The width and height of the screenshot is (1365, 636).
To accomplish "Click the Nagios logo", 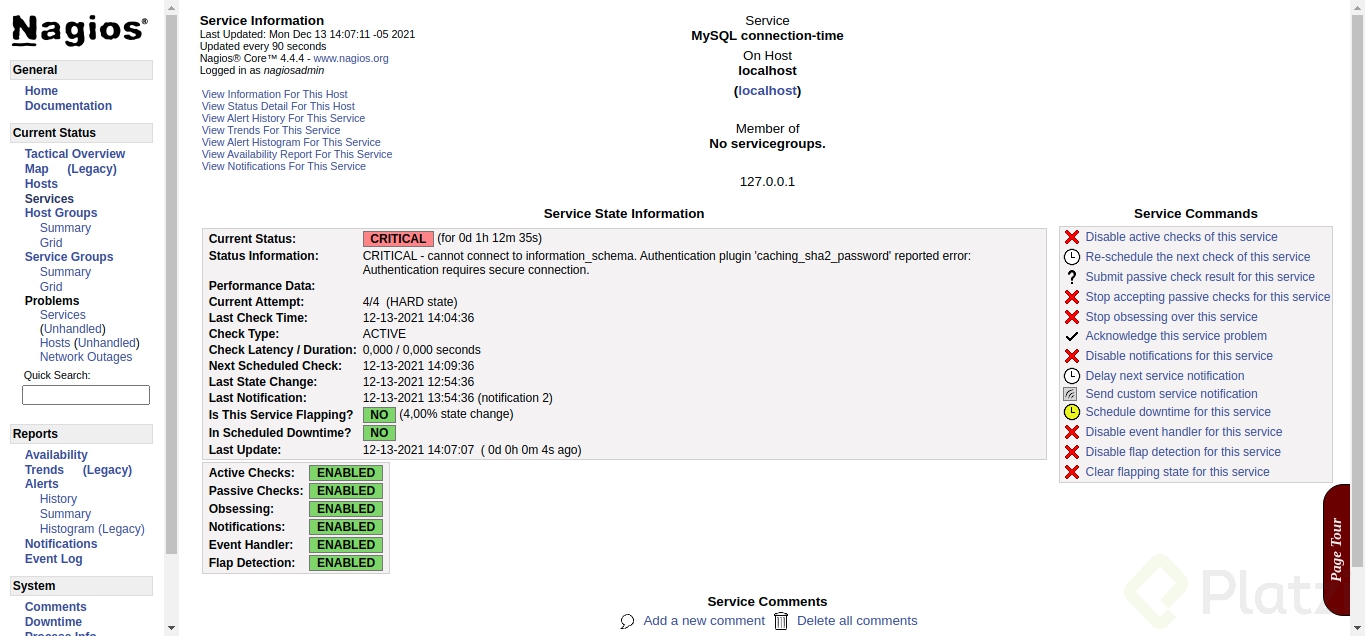I will click(80, 30).
